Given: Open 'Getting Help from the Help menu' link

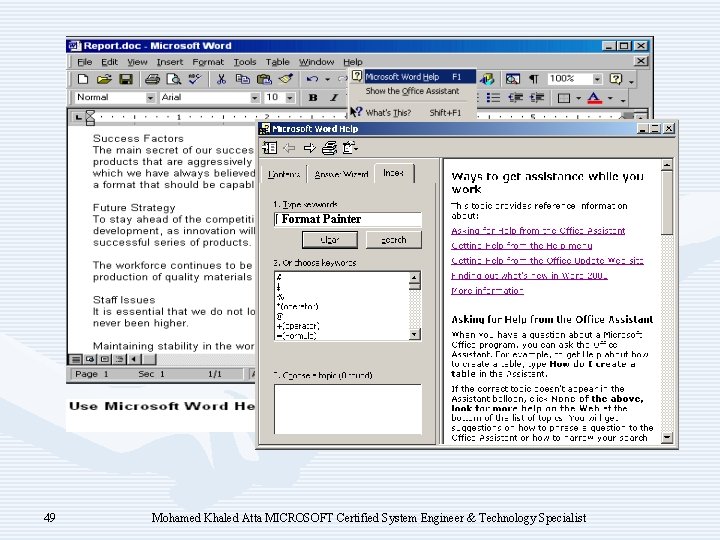Looking at the screenshot, I should (522, 246).
